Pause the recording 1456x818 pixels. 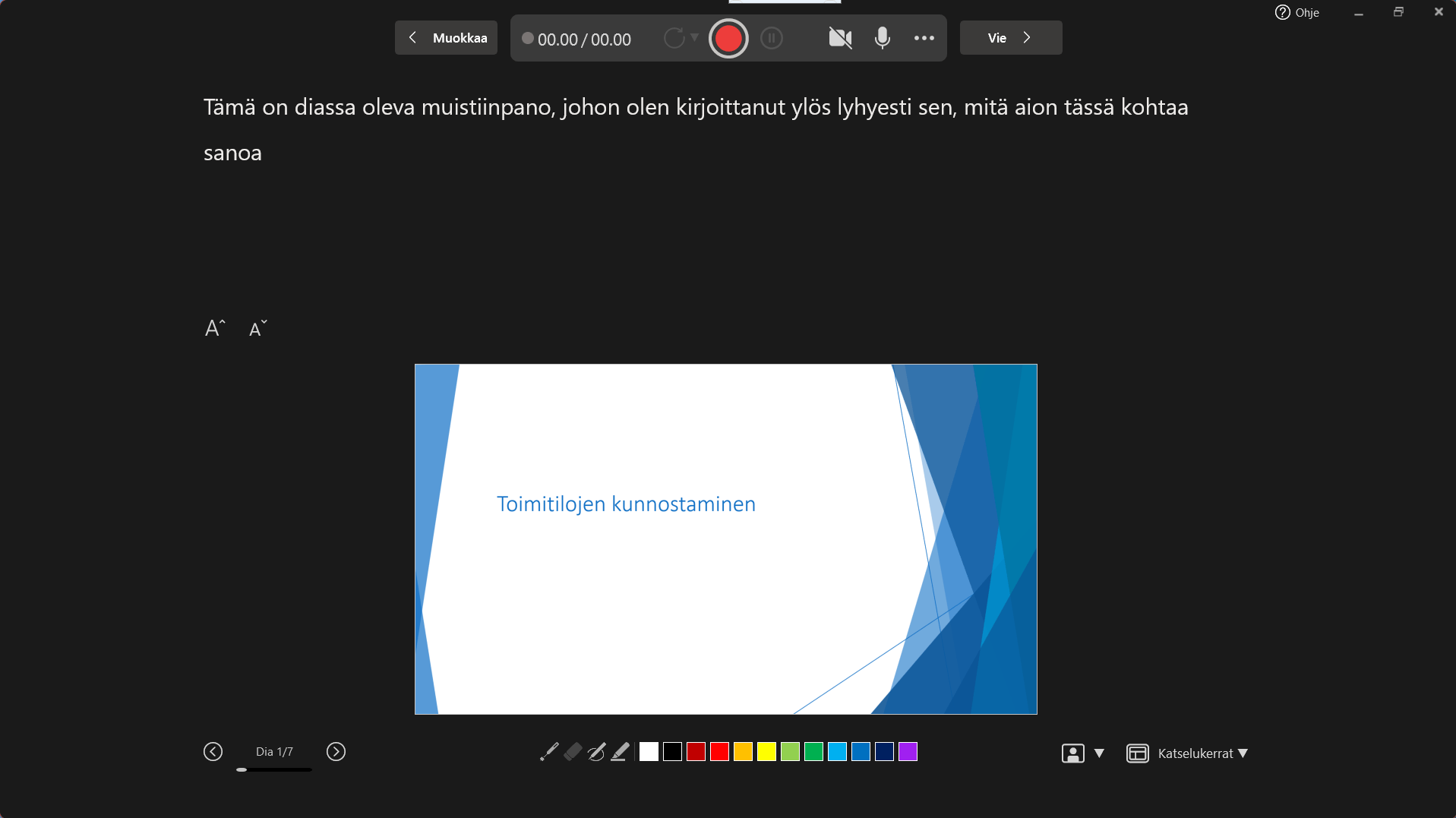(772, 38)
